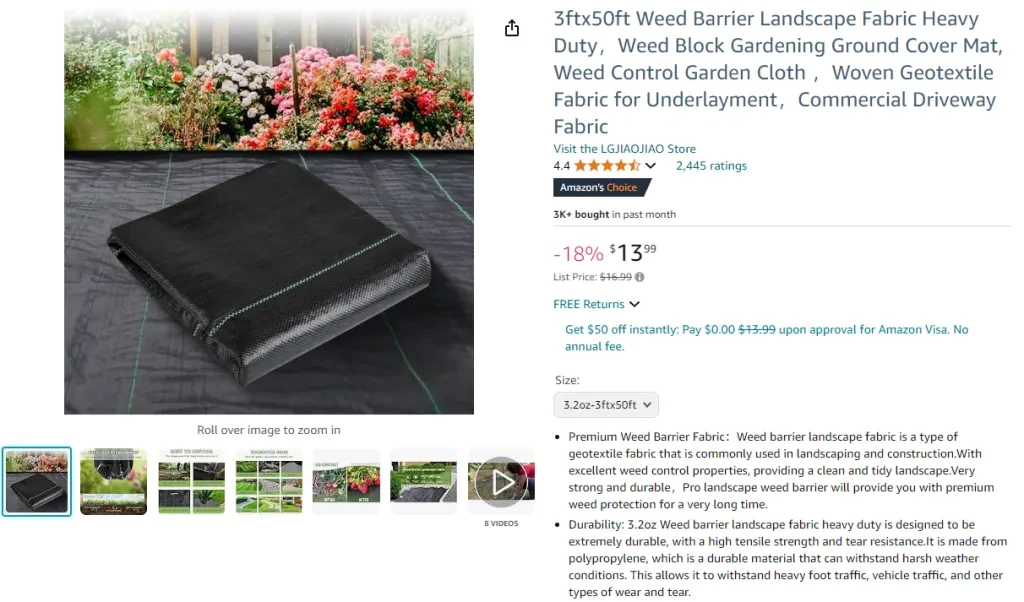Play the product video thumbnail

click(502, 482)
